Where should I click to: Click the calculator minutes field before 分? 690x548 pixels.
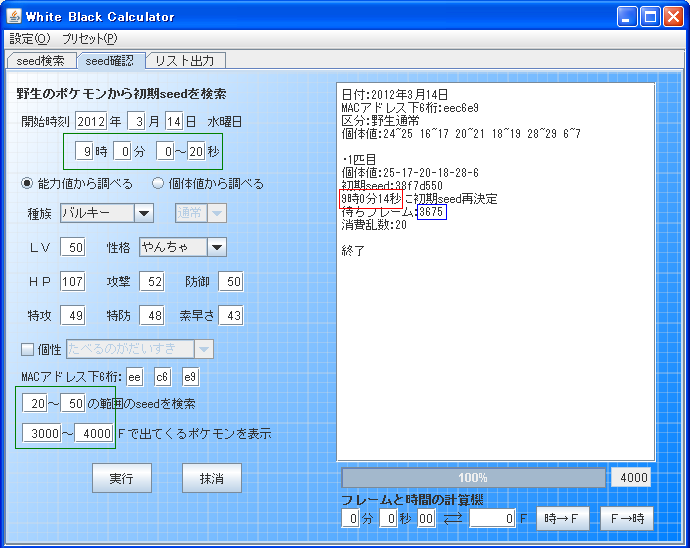click(x=350, y=519)
